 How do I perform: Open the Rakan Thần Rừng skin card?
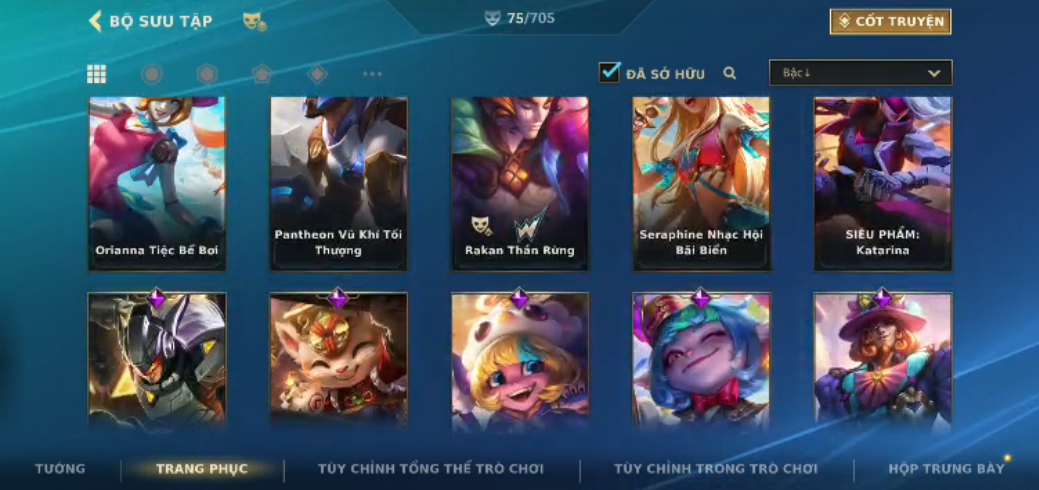pyautogui.click(x=520, y=184)
